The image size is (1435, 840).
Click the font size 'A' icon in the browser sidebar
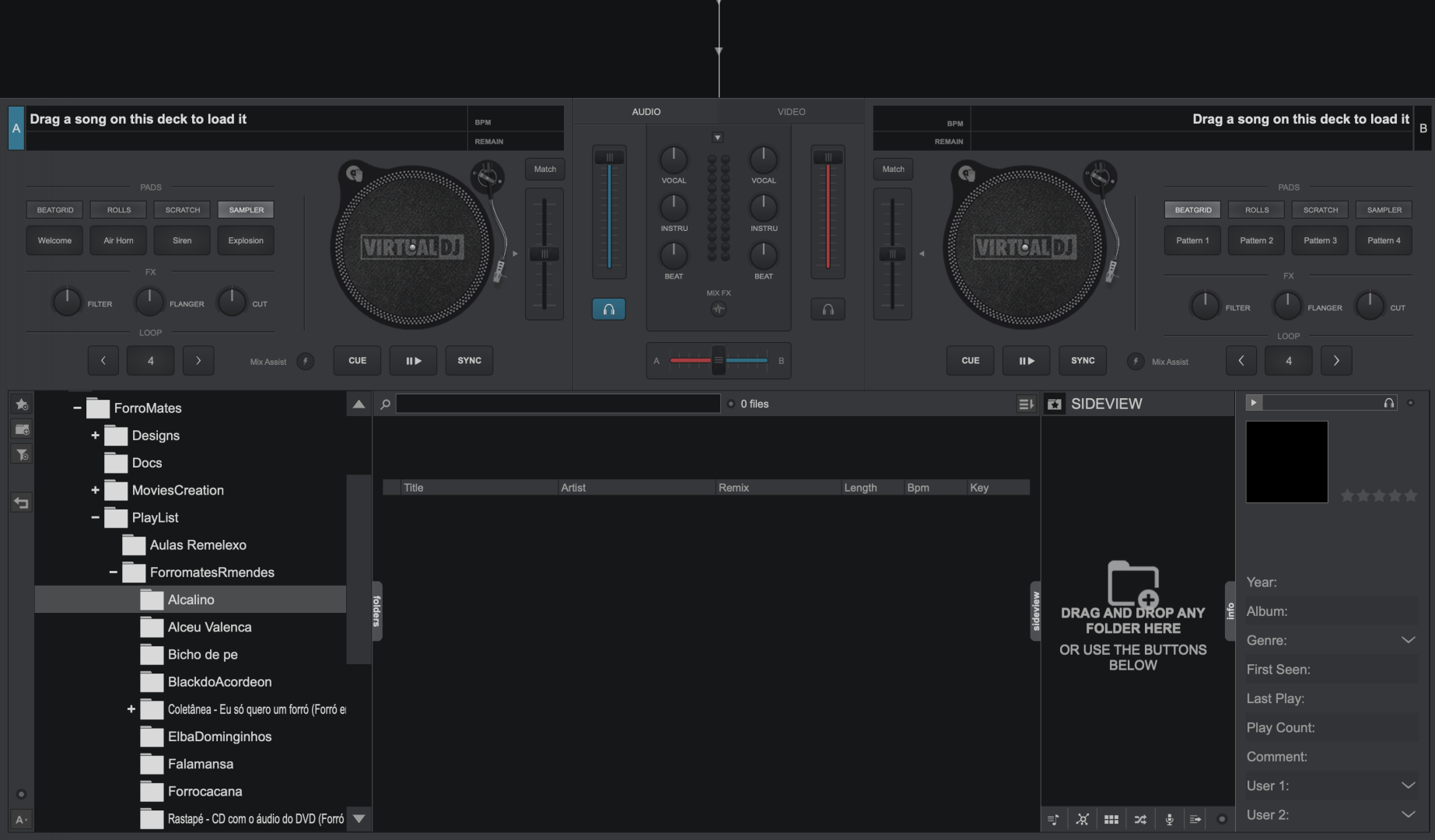pyautogui.click(x=21, y=819)
